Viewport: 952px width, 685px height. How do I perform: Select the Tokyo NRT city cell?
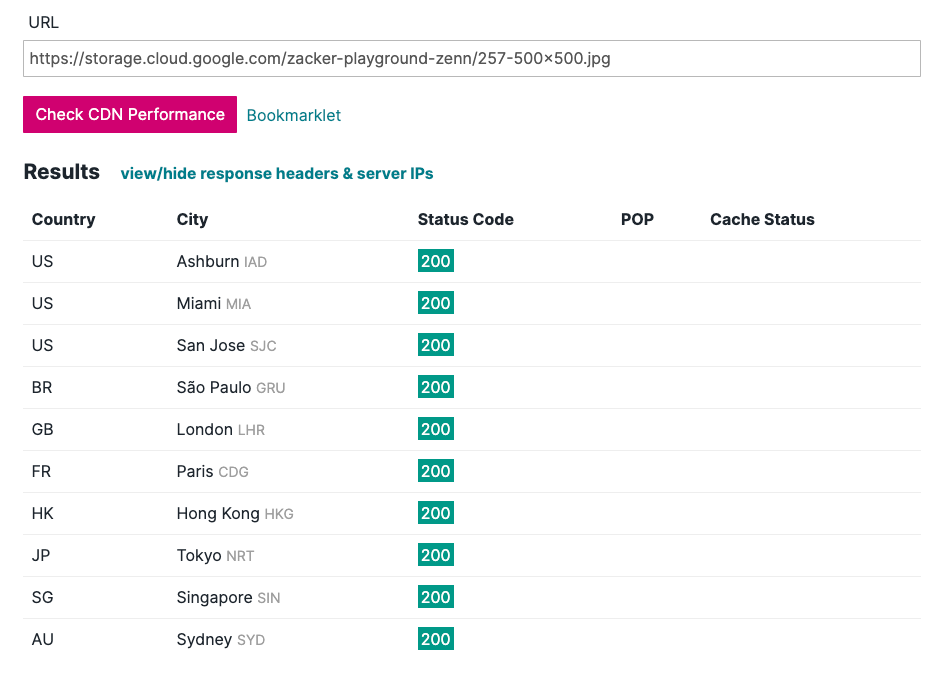216,556
